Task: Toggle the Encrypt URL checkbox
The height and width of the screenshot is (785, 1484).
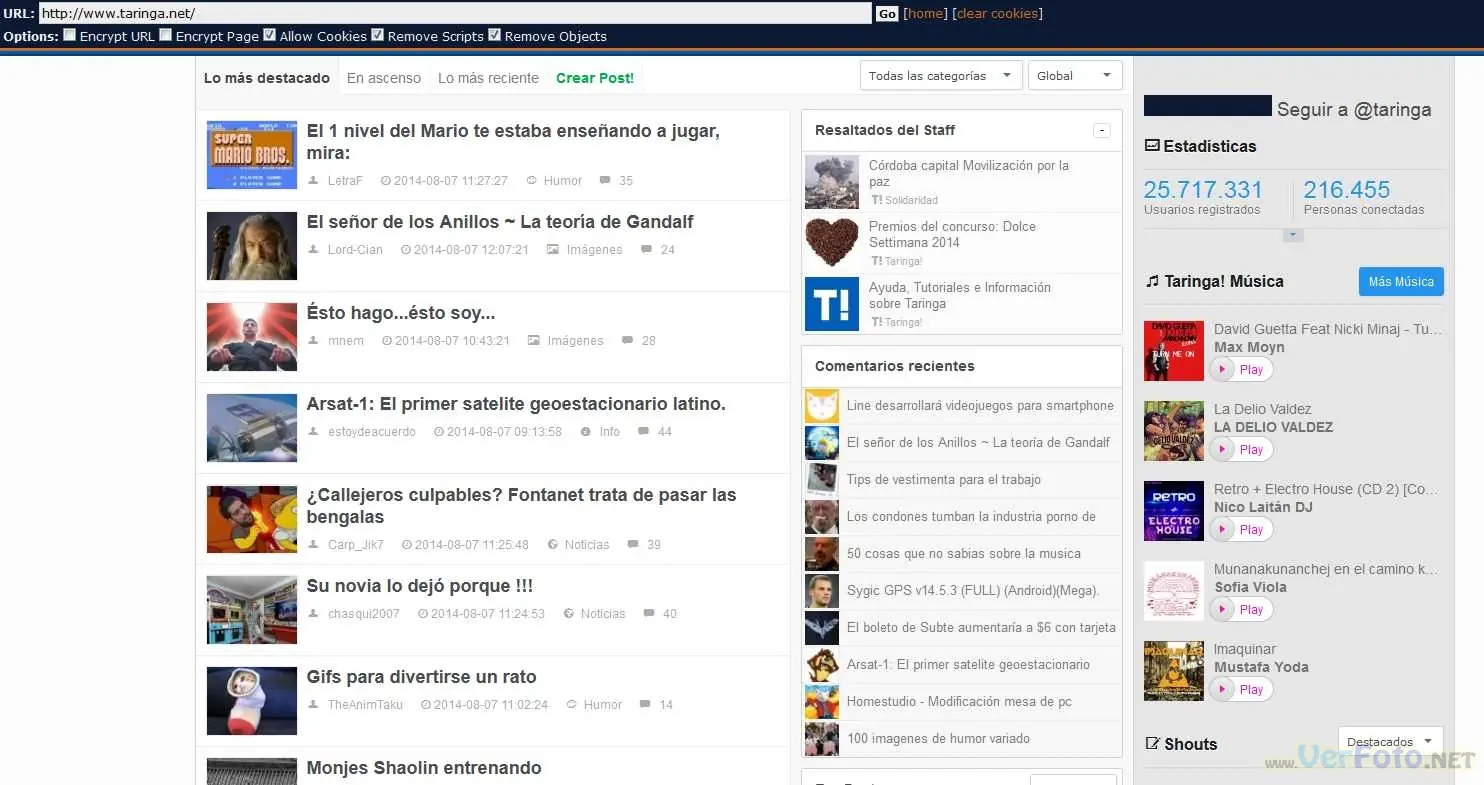Action: coord(69,35)
